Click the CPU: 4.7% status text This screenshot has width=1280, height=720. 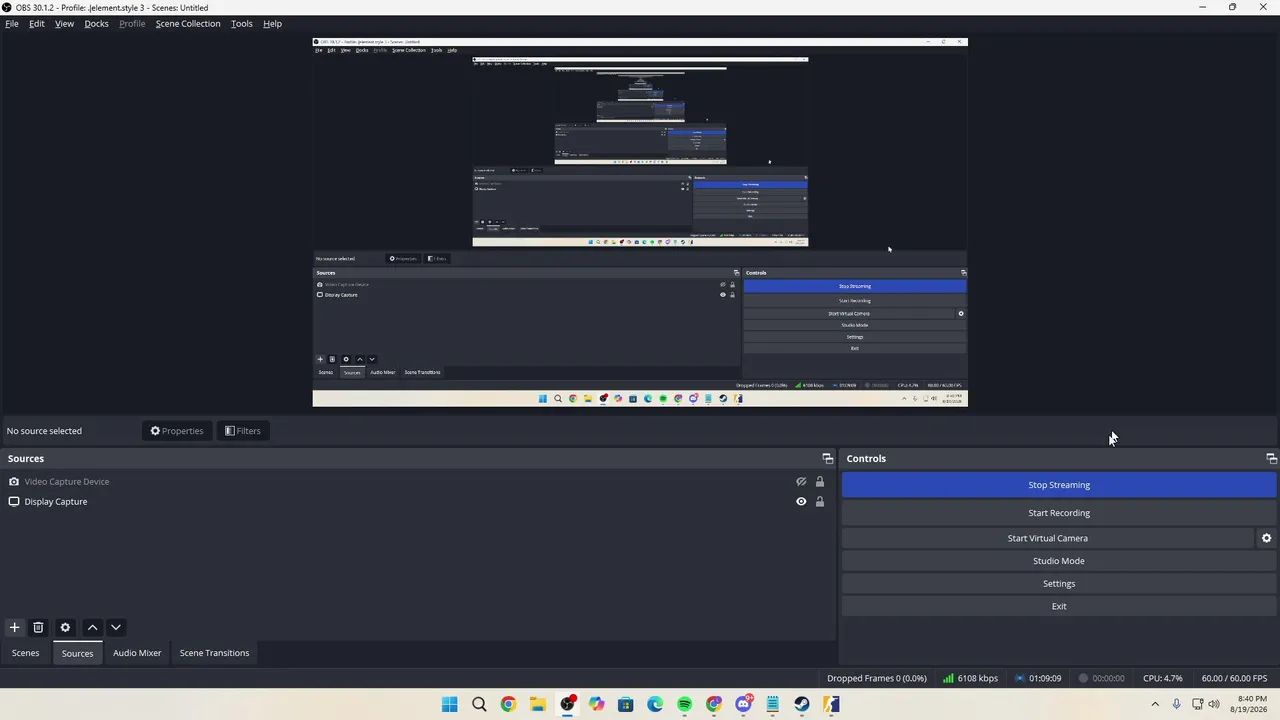tap(1163, 678)
